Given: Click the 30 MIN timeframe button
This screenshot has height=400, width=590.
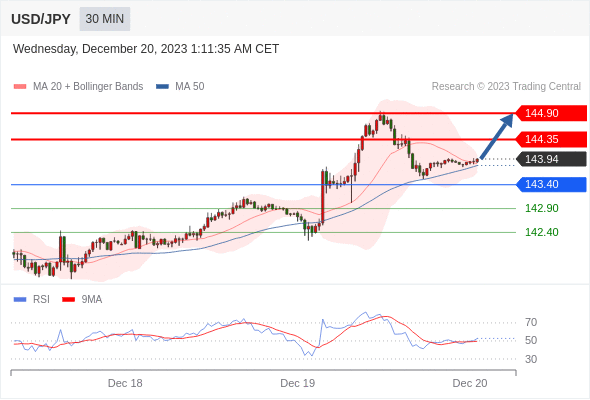Looking at the screenshot, I should click(x=105, y=19).
